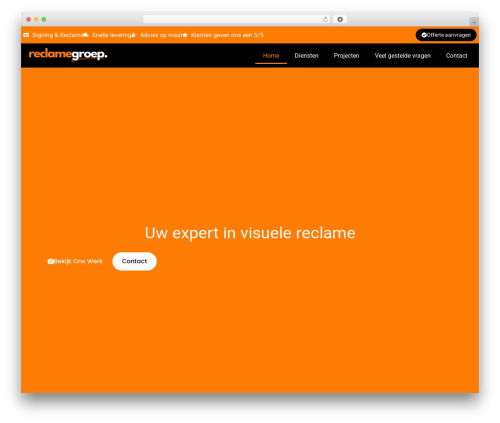Click the browser download indicator icon
Image resolution: width=500 pixels, height=423 pixels.
click(340, 19)
